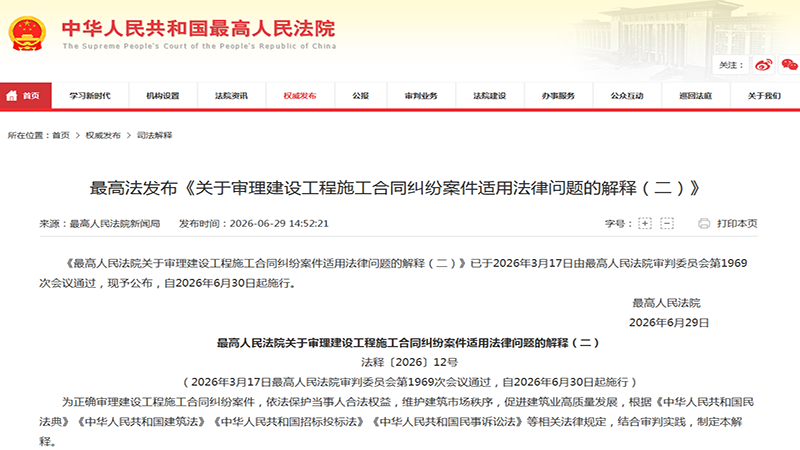Open the WeChat follow icon
Viewport: 800px width, 450px height.
point(789,65)
